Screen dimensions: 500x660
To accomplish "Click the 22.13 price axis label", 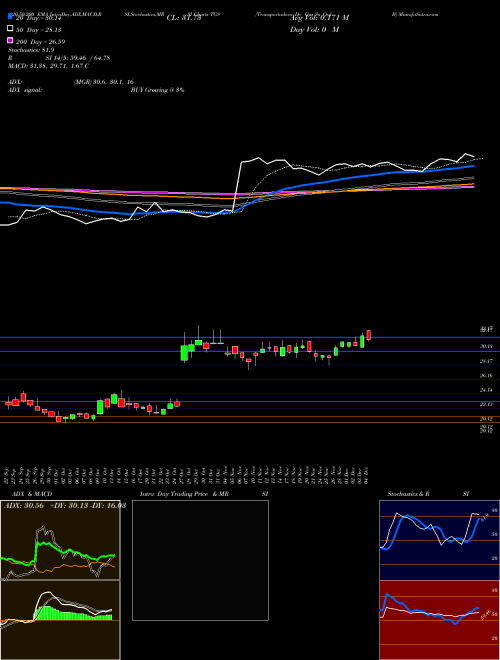I will pos(486,405).
